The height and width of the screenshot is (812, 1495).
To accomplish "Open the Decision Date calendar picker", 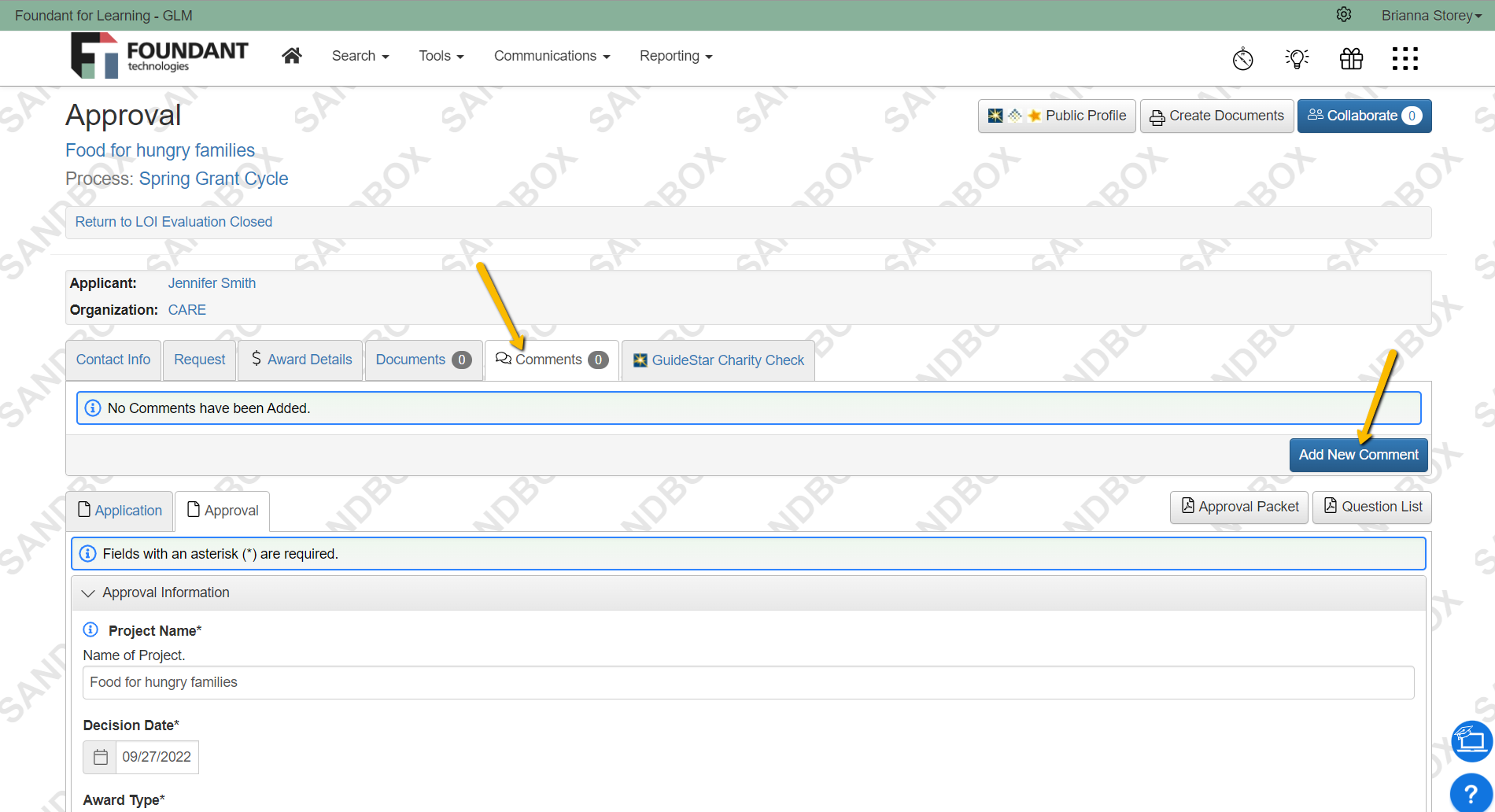I will click(x=100, y=757).
